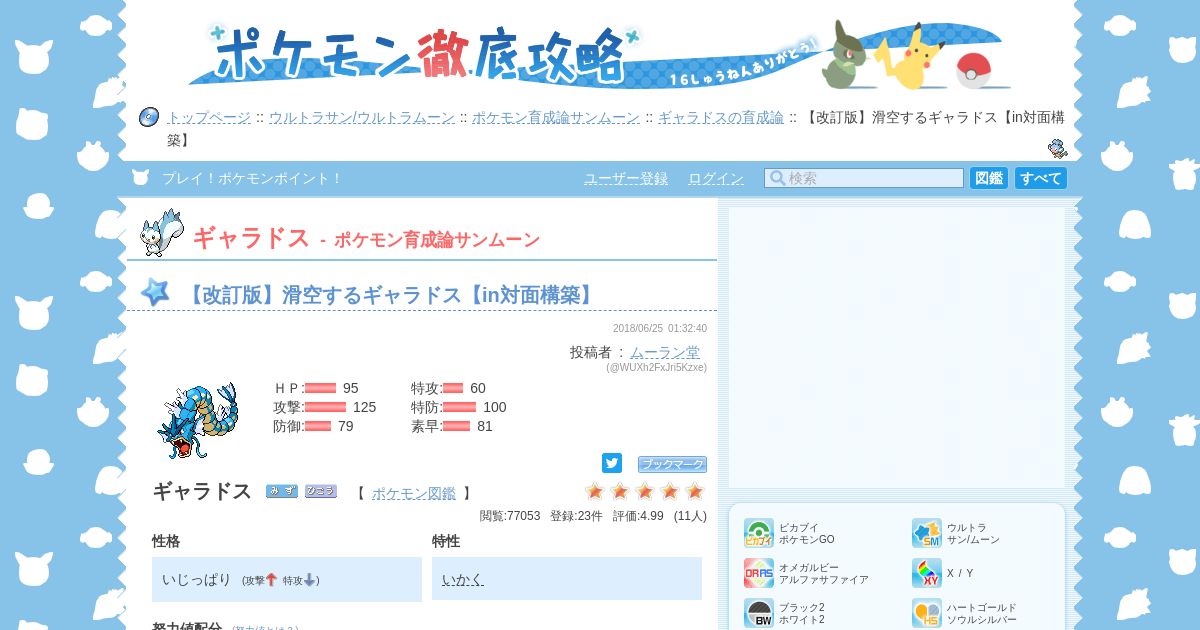This screenshot has width=1200, height=630.
Task: Open ポケモン図鑑 link
Action: (414, 493)
